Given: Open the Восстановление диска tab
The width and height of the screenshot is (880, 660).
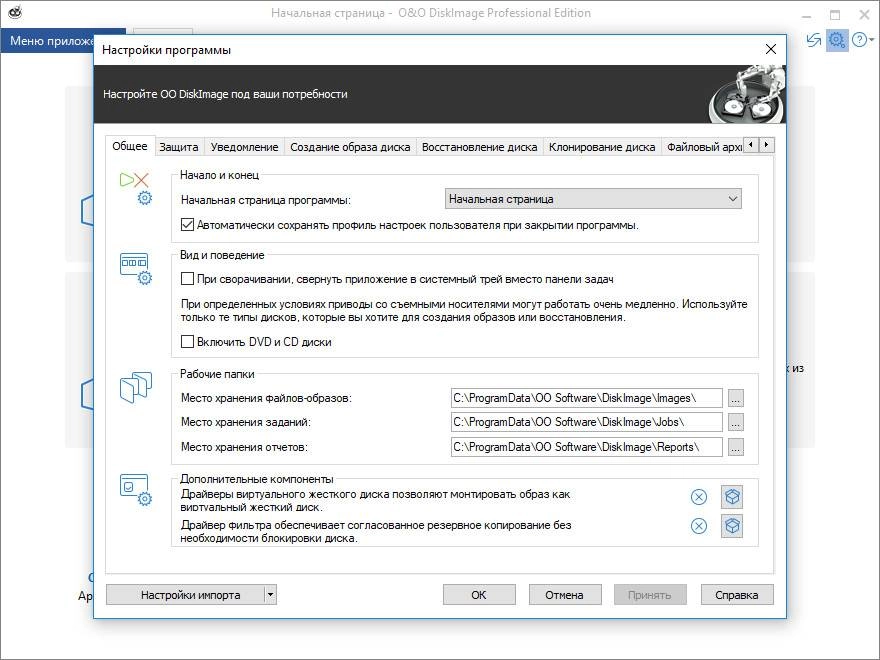Looking at the screenshot, I should pos(479,147).
